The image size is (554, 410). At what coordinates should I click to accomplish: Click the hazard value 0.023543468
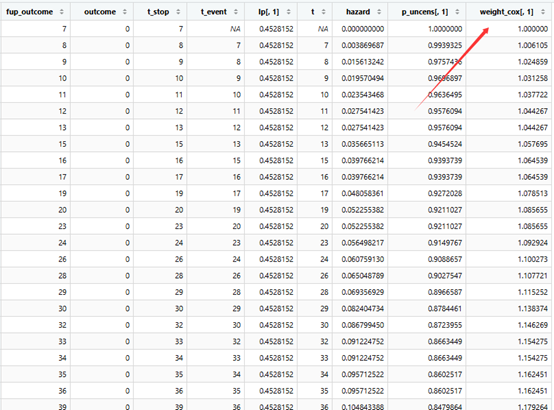click(363, 95)
